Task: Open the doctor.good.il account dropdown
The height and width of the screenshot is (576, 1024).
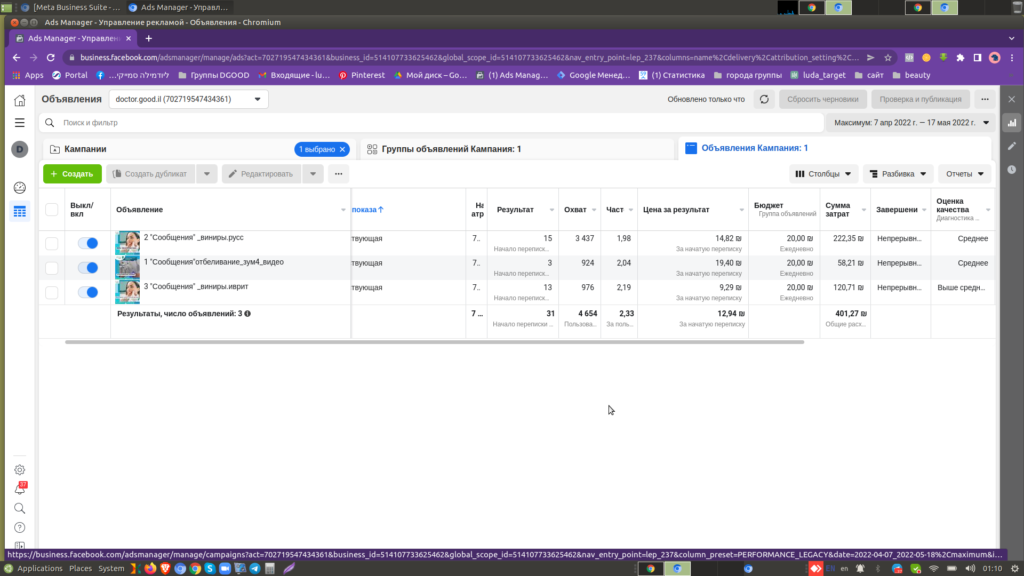Action: (x=188, y=99)
